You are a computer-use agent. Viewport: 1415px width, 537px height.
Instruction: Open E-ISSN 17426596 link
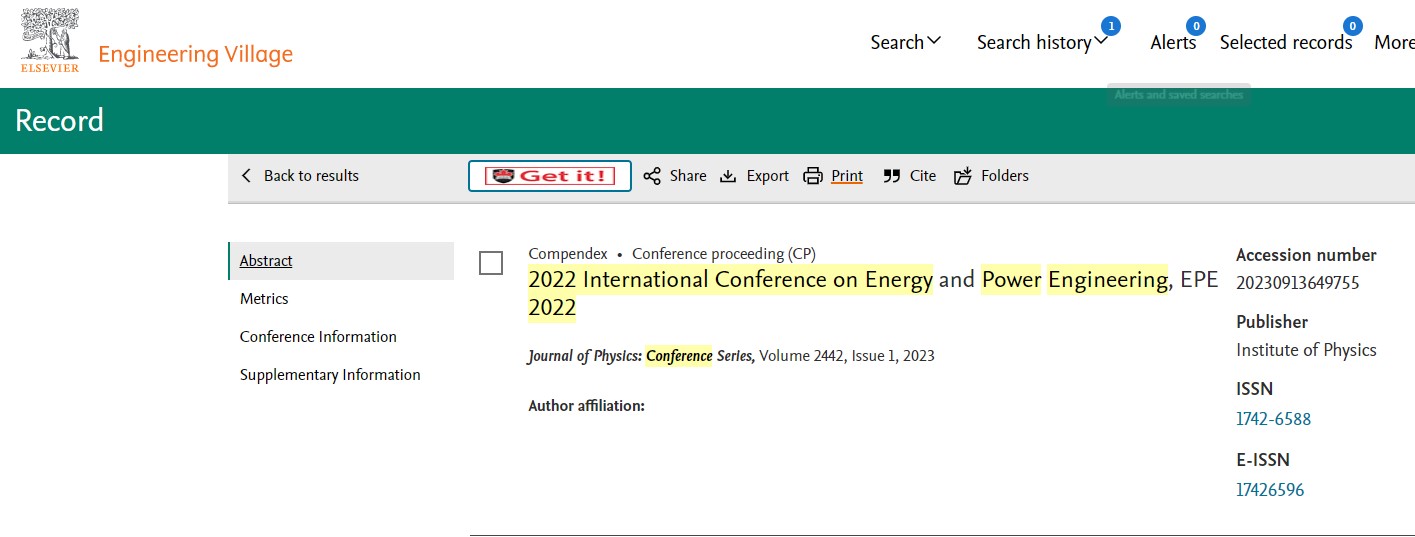[1270, 490]
